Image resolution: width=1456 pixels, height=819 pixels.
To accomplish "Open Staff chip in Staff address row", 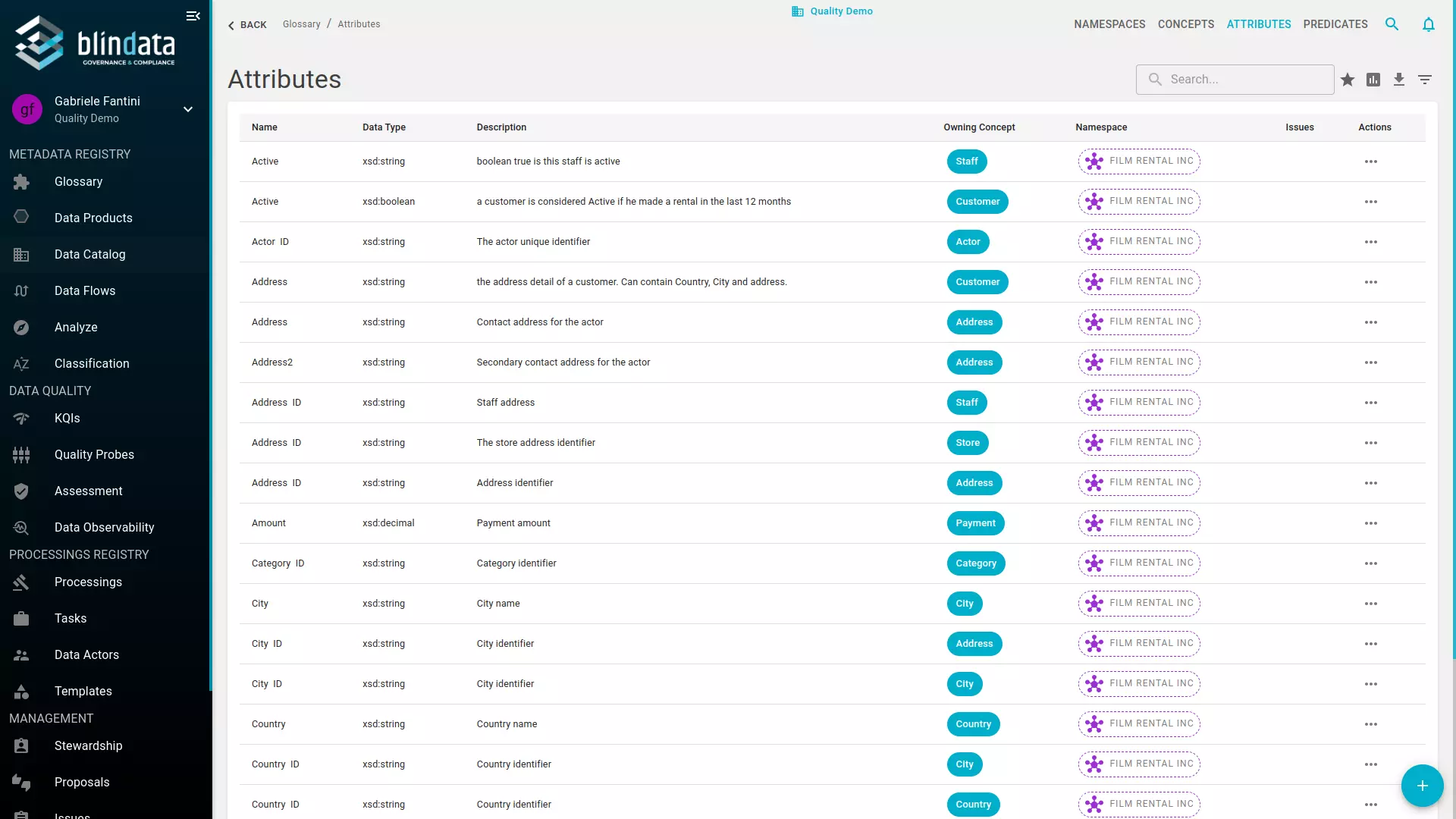I will click(x=967, y=403).
